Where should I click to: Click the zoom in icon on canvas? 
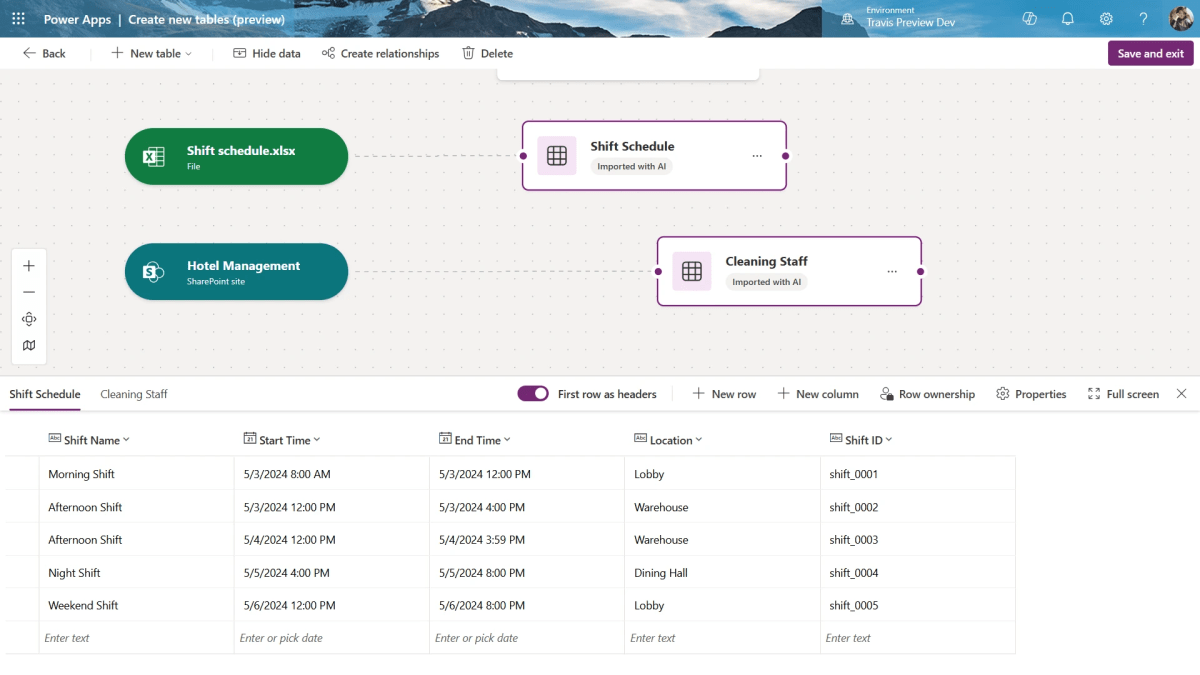click(x=28, y=265)
